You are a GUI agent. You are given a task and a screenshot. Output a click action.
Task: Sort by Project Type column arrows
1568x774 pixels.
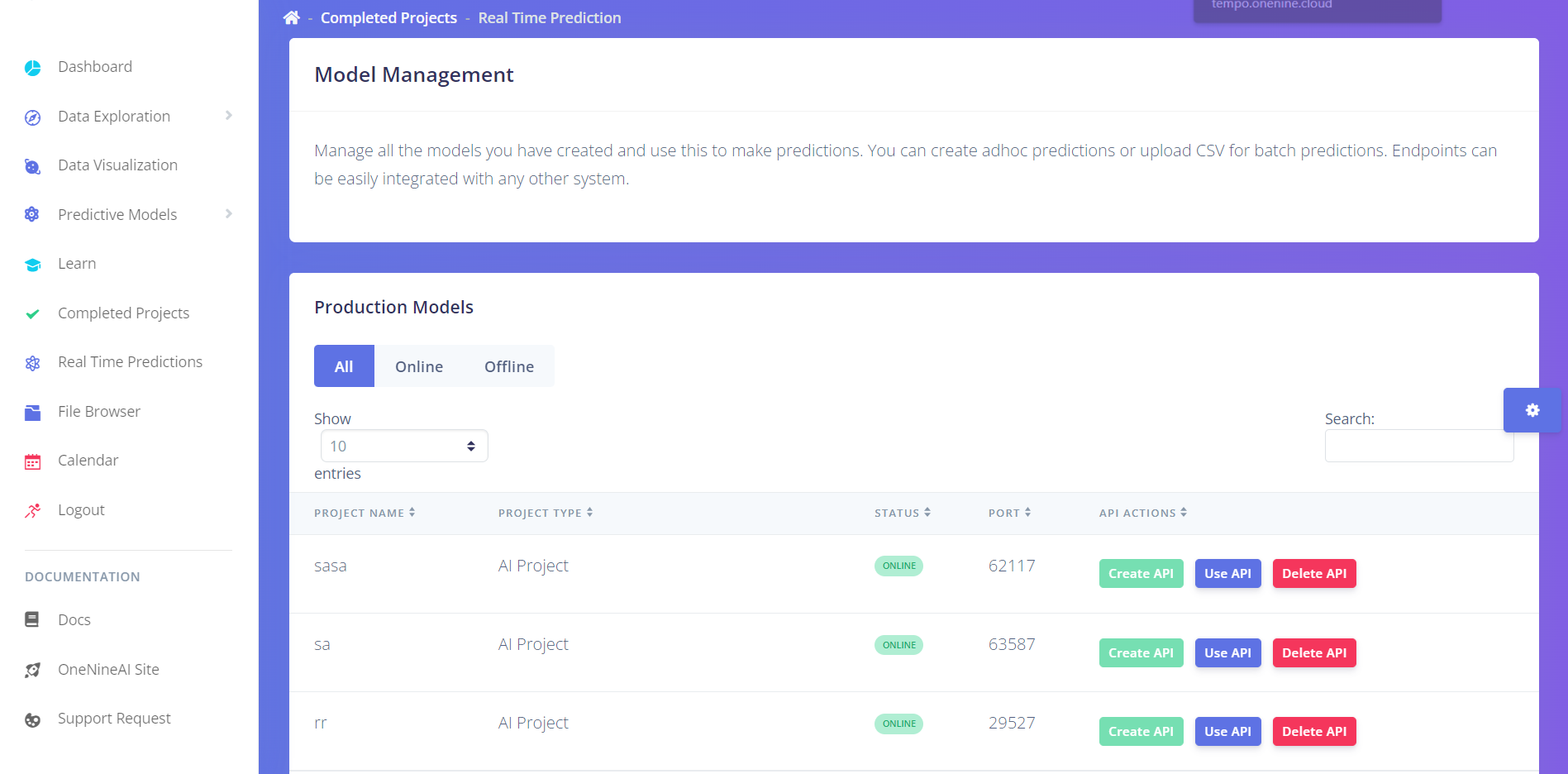[589, 513]
